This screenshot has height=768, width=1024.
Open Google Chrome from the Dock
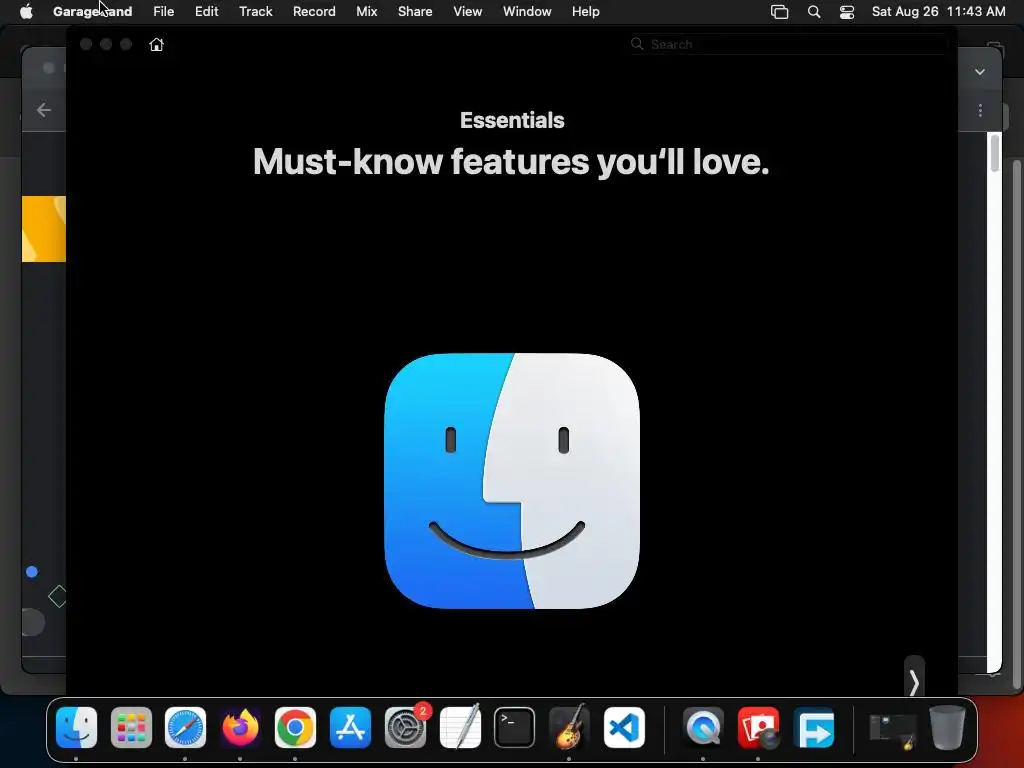pos(295,727)
